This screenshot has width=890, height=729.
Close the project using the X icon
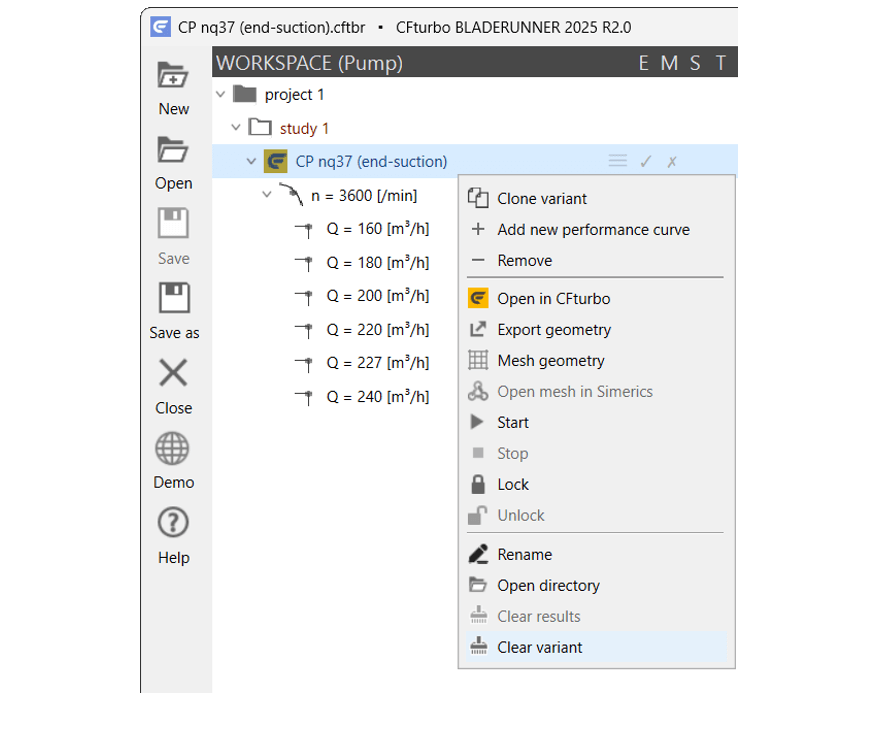(173, 373)
